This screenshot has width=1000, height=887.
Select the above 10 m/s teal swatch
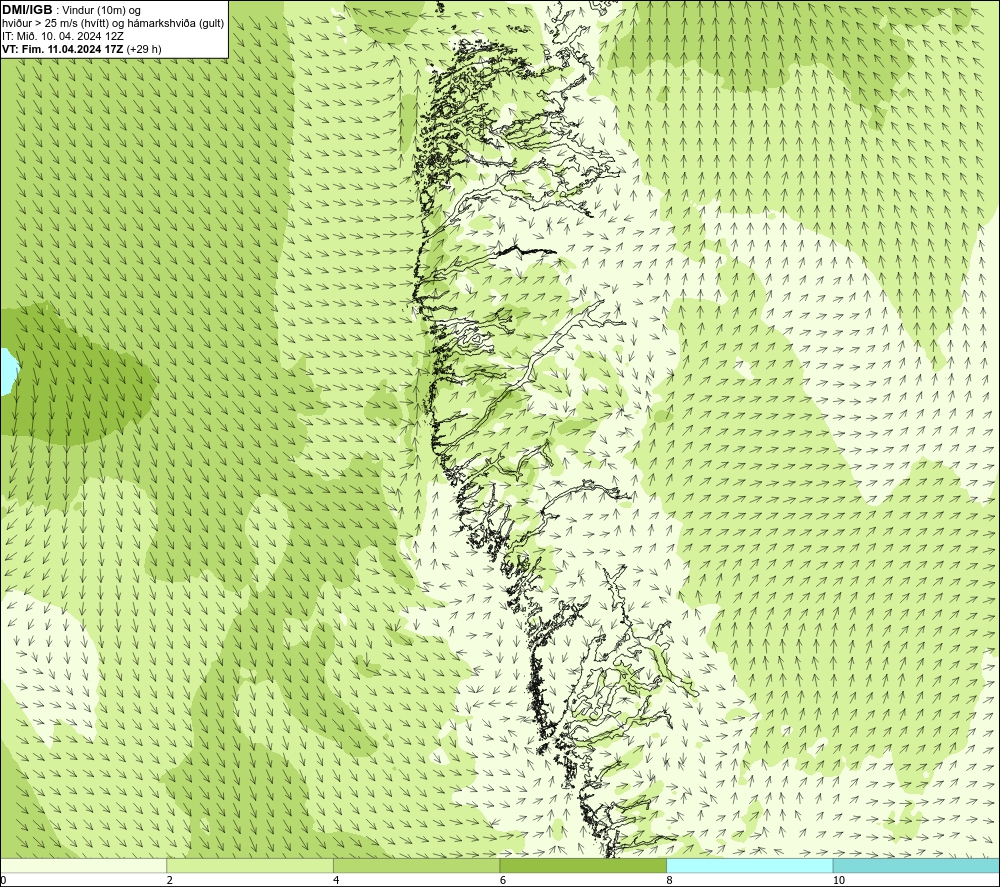click(x=916, y=865)
